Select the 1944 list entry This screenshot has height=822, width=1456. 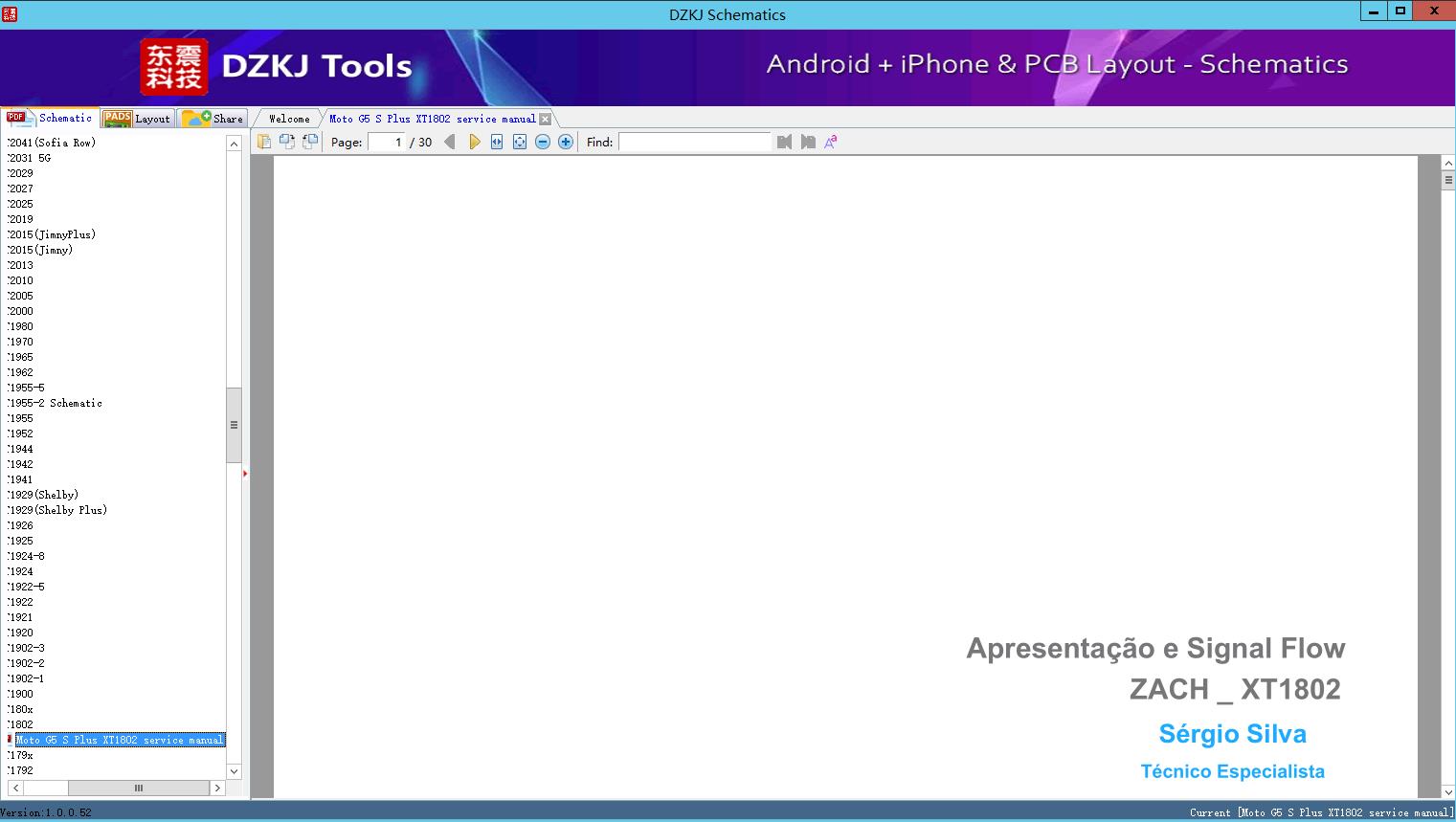pos(20,449)
